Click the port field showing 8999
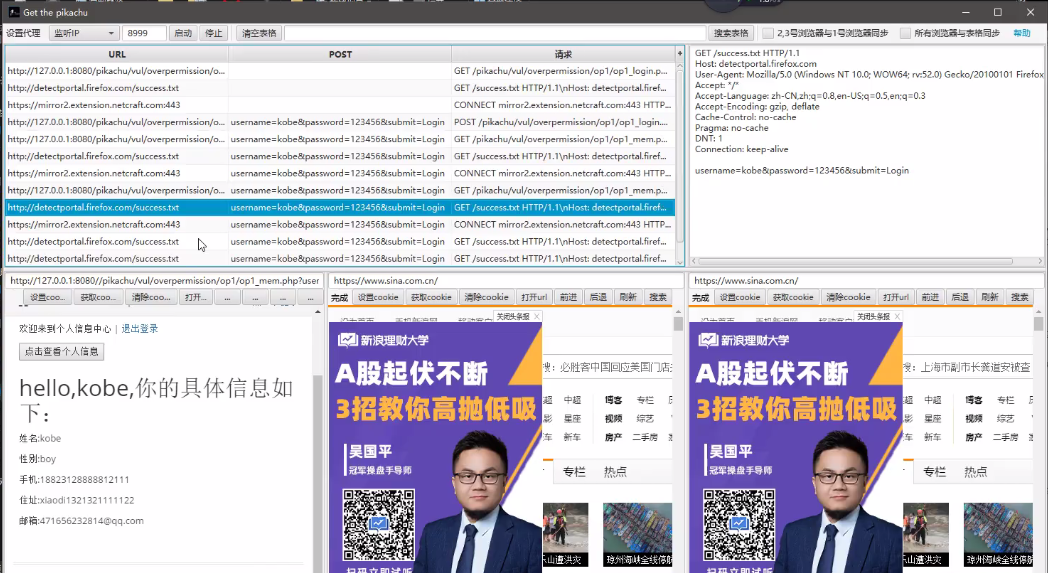The height and width of the screenshot is (573, 1048). pyautogui.click(x=144, y=33)
